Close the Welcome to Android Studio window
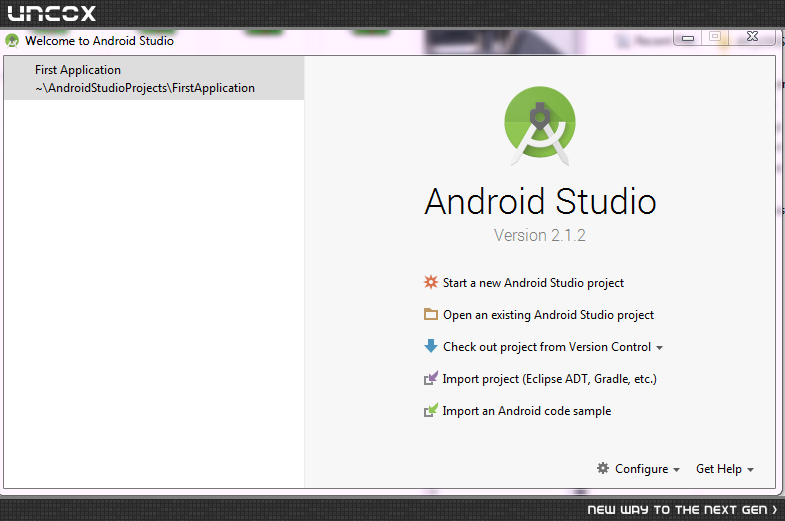 [752, 37]
